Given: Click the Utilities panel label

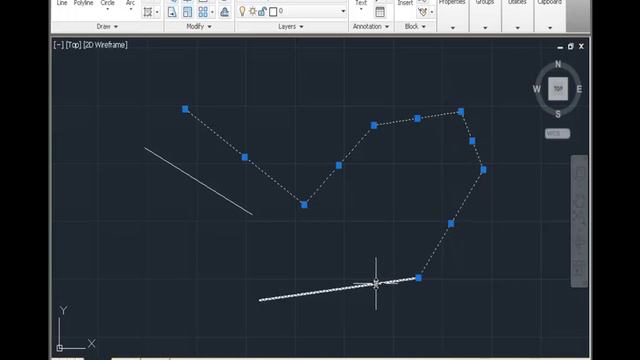Looking at the screenshot, I should coord(517,2).
